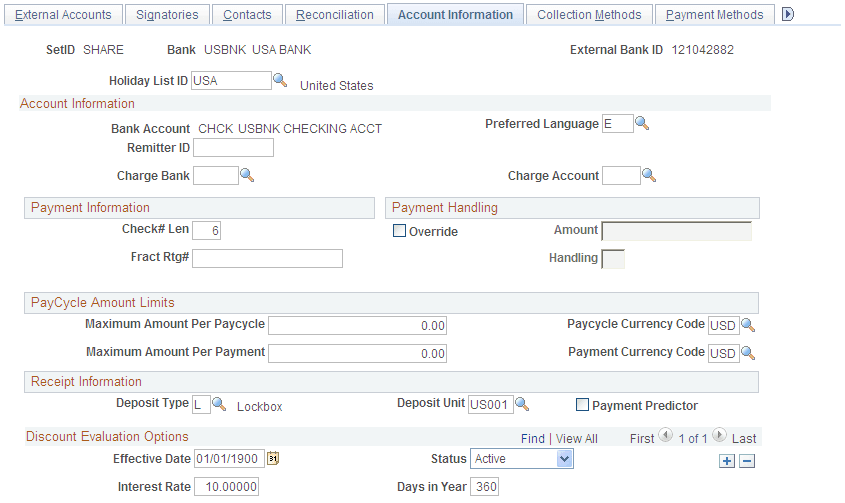Click the External Bank ID value 121042882
Viewport: 845px width, 503px height.
[x=702, y=50]
